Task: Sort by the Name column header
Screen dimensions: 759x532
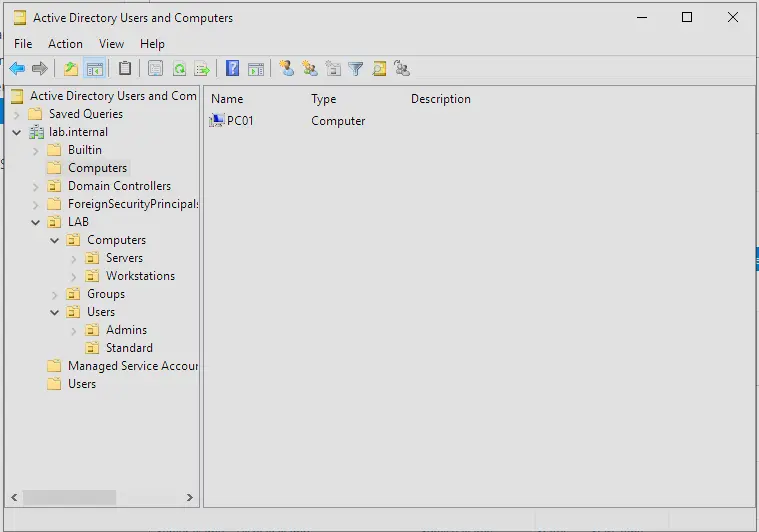Action: 227,99
